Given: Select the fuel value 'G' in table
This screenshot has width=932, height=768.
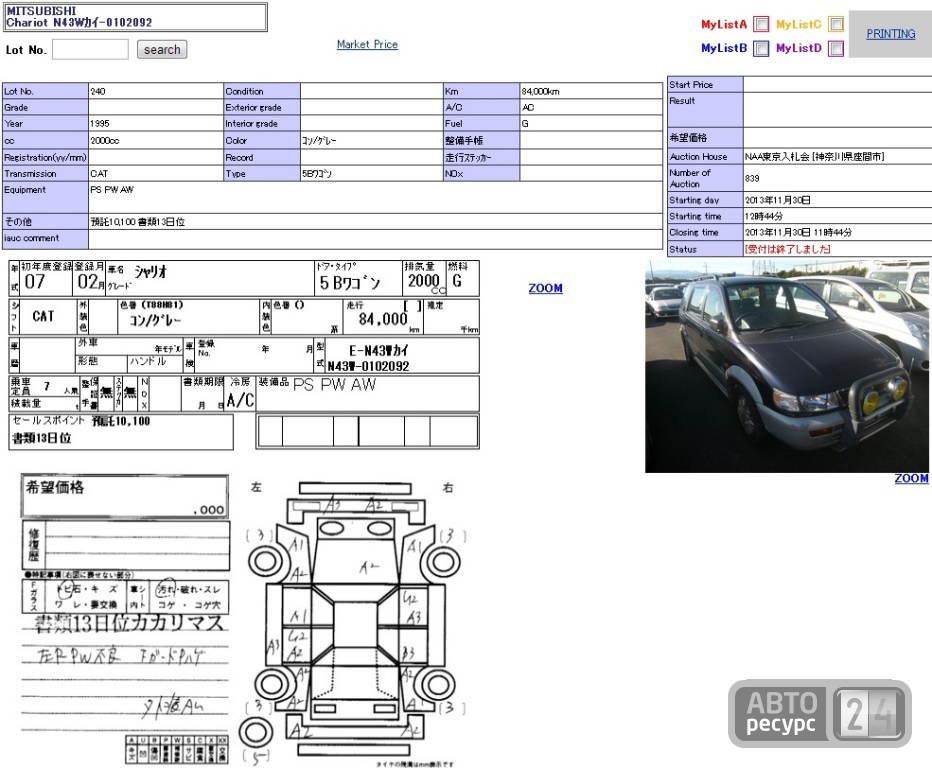Looking at the screenshot, I should tap(525, 124).
